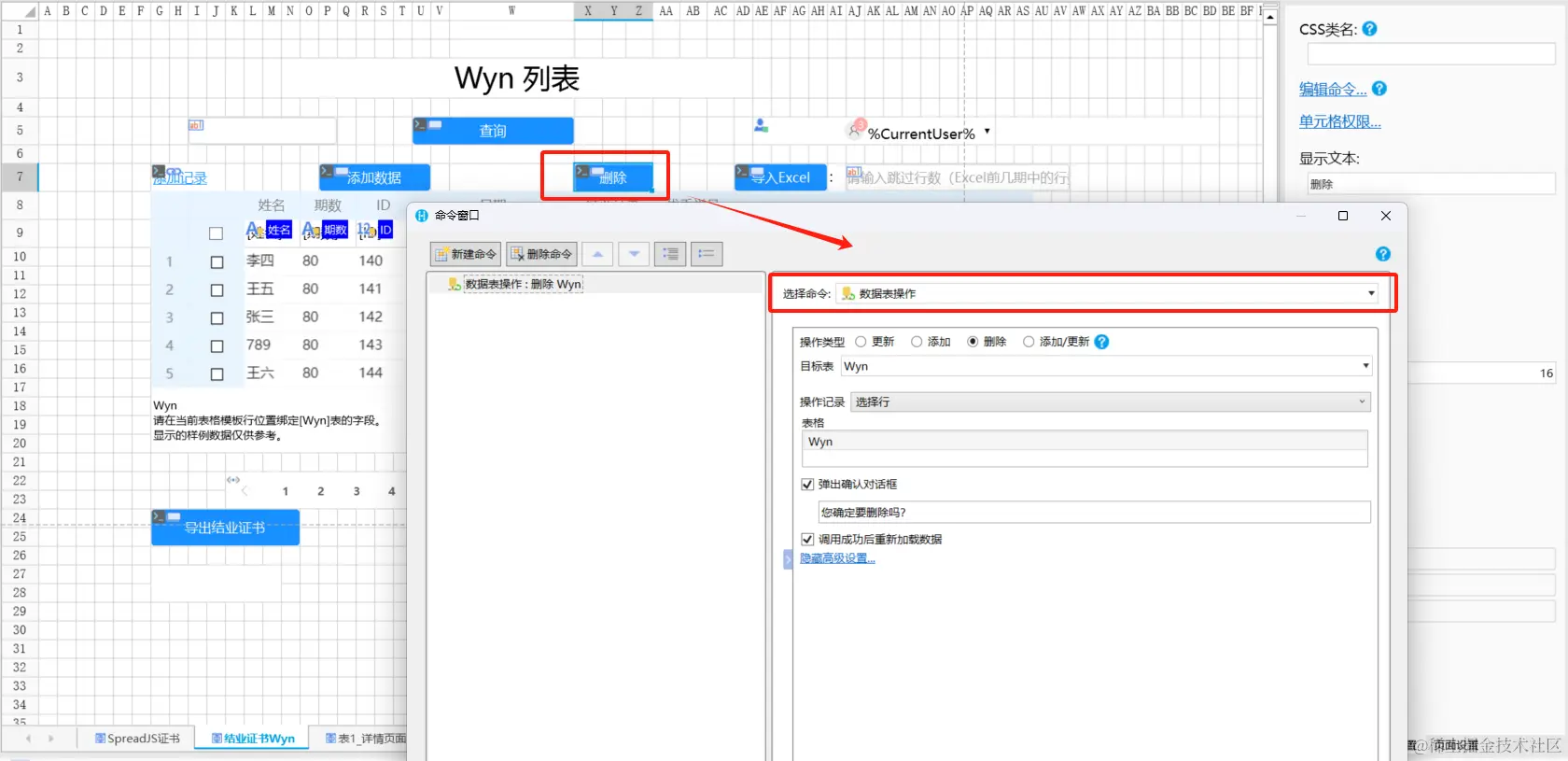
Task: Select the 数据表操作 : 删除 Wyn command item
Action: pos(515,284)
